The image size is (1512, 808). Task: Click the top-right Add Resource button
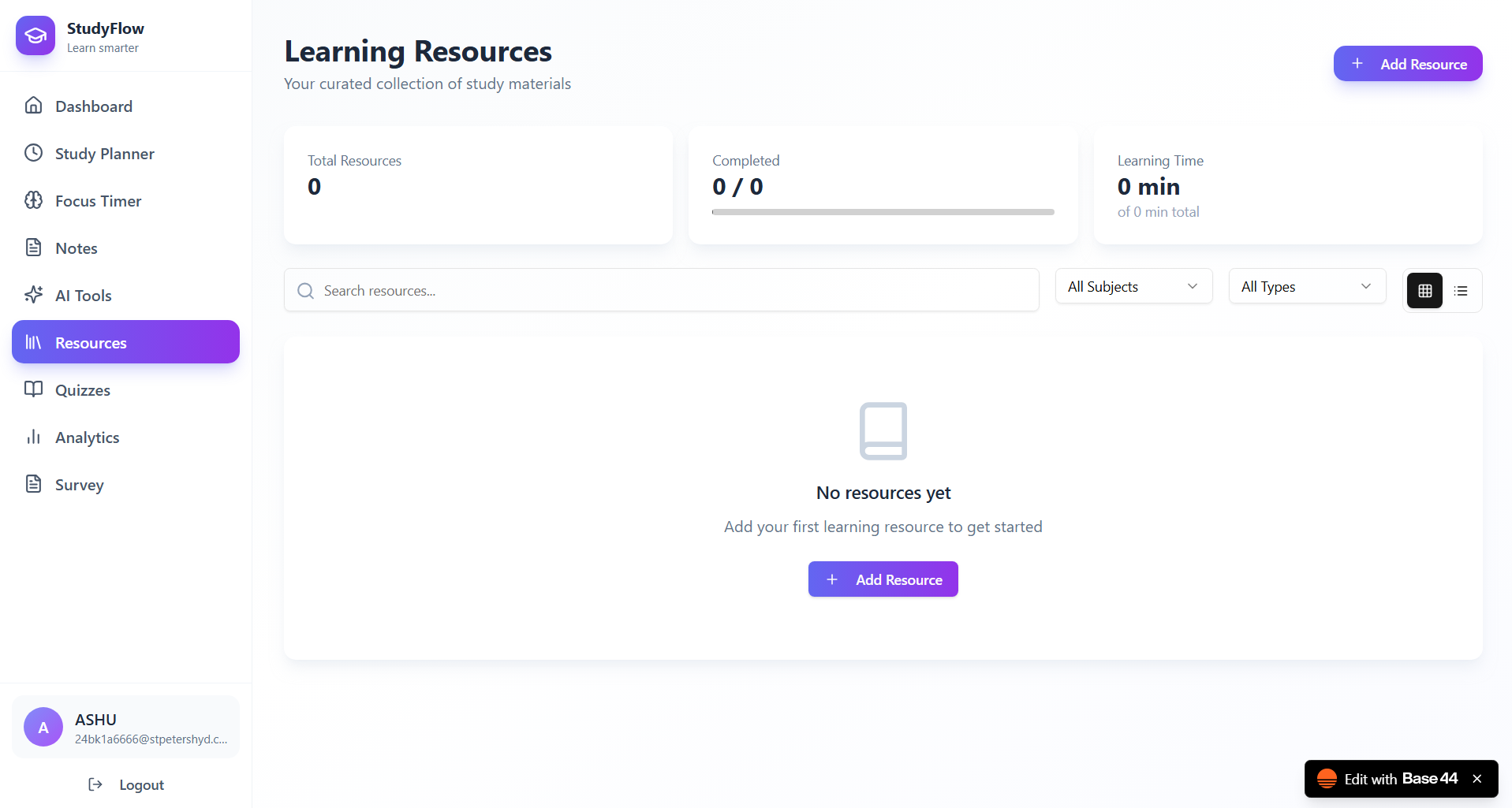coord(1408,64)
